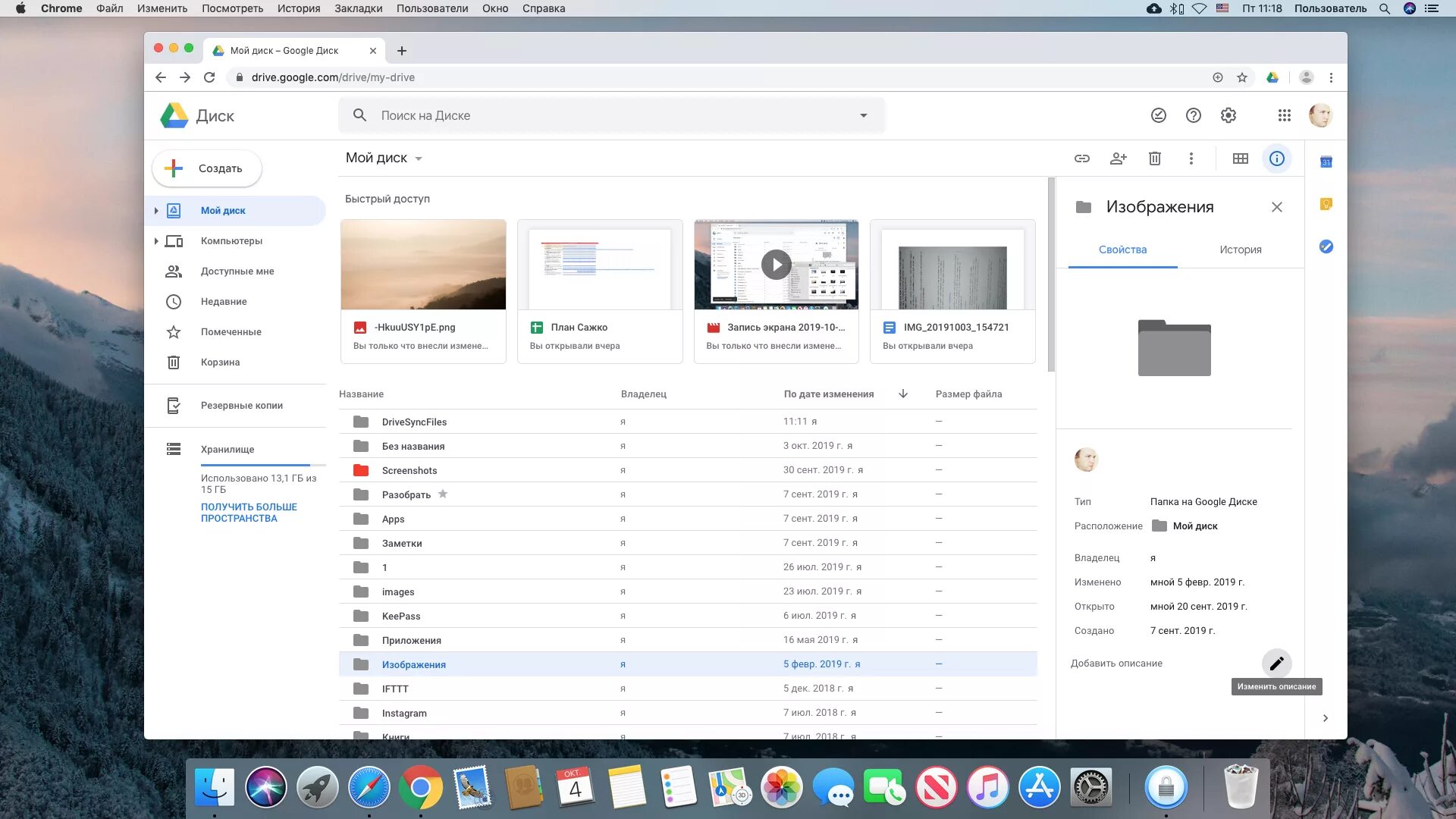This screenshot has height=819, width=1456.
Task: Play the Запись экрана video thumbnail
Action: click(x=776, y=265)
